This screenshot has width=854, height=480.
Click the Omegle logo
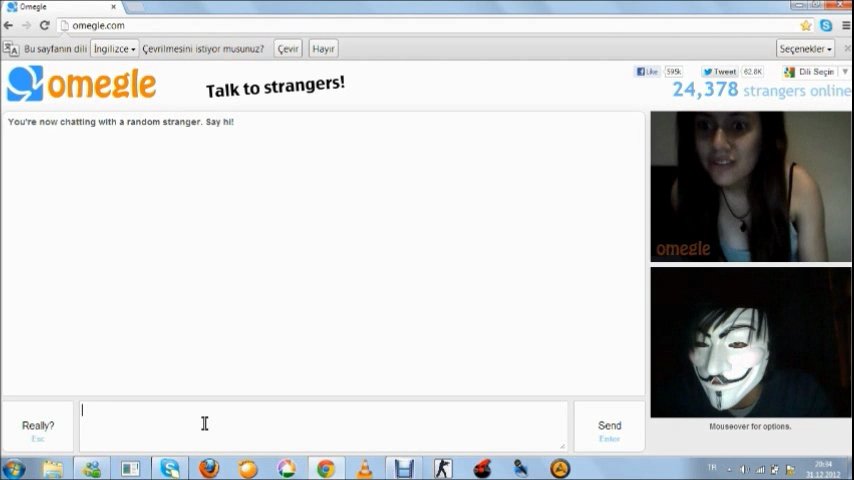coord(82,84)
